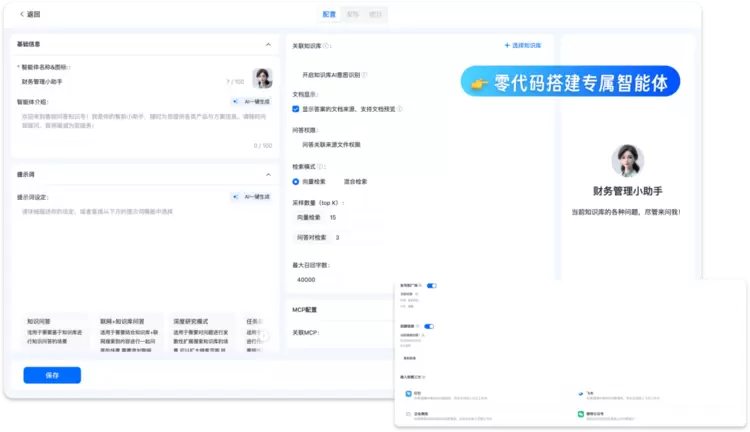Click the info icon next to 关联知识库
The image size is (750, 432).
coord(328,46)
